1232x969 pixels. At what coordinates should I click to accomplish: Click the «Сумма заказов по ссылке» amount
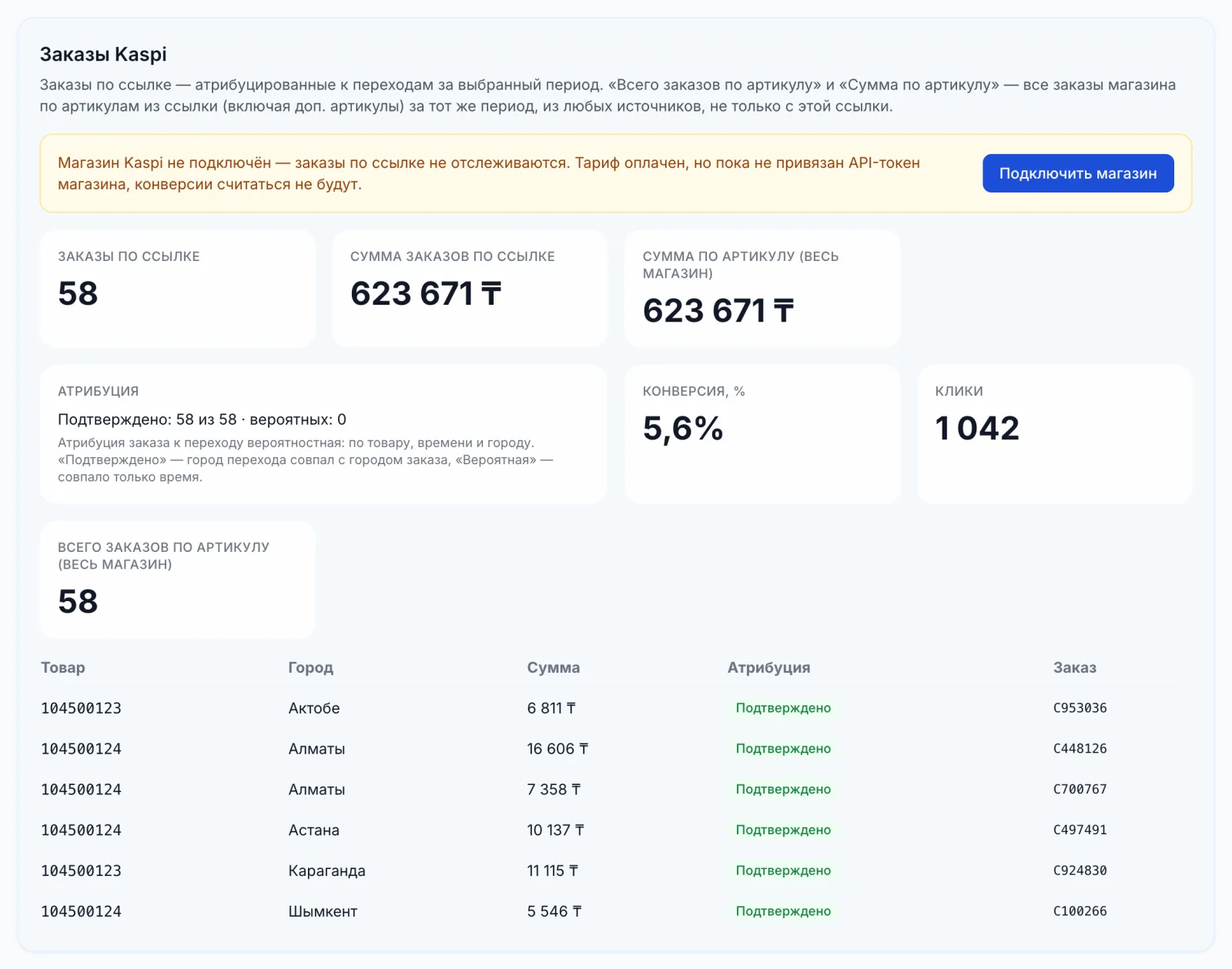pyautogui.click(x=426, y=293)
